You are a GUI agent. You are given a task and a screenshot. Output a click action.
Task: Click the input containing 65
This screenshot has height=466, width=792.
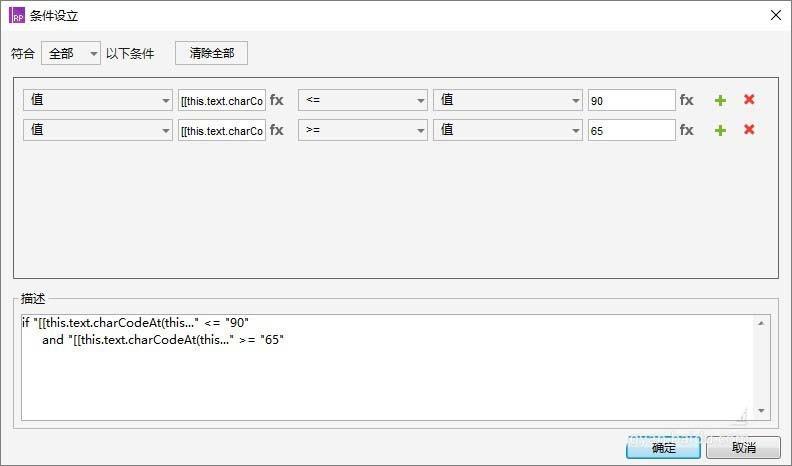click(x=631, y=130)
